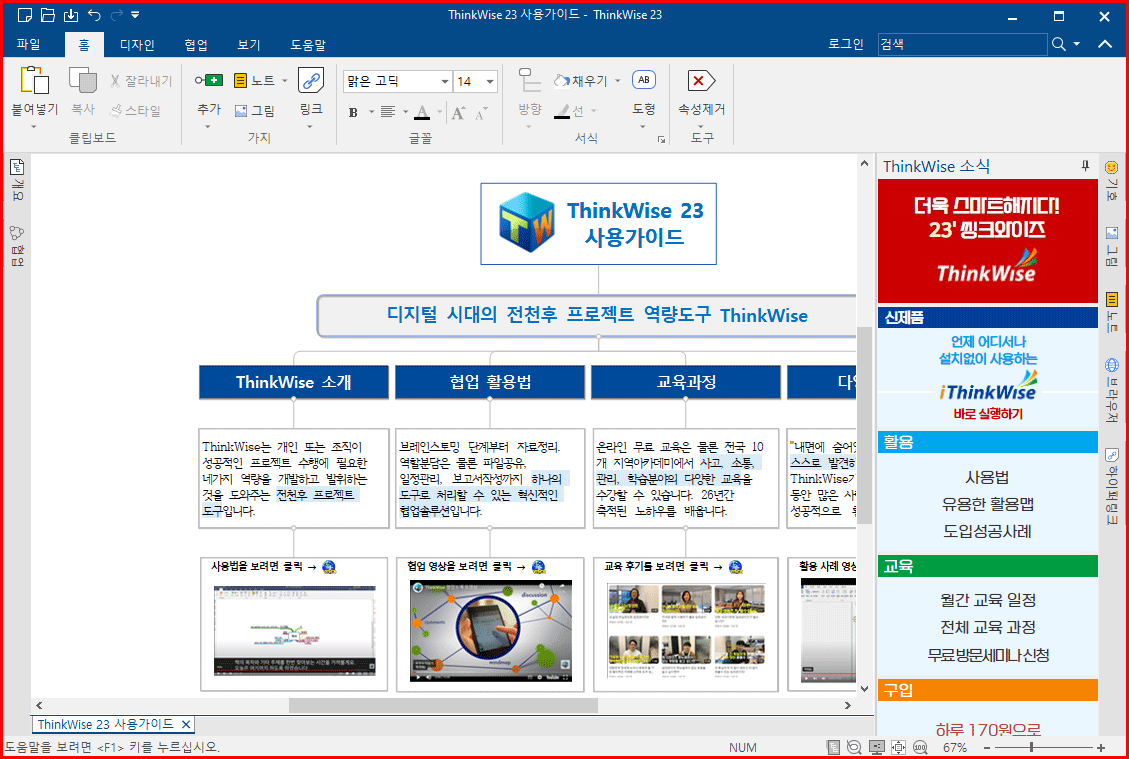
Task: Click the Remove properties (속성제거) icon
Action: point(701,80)
